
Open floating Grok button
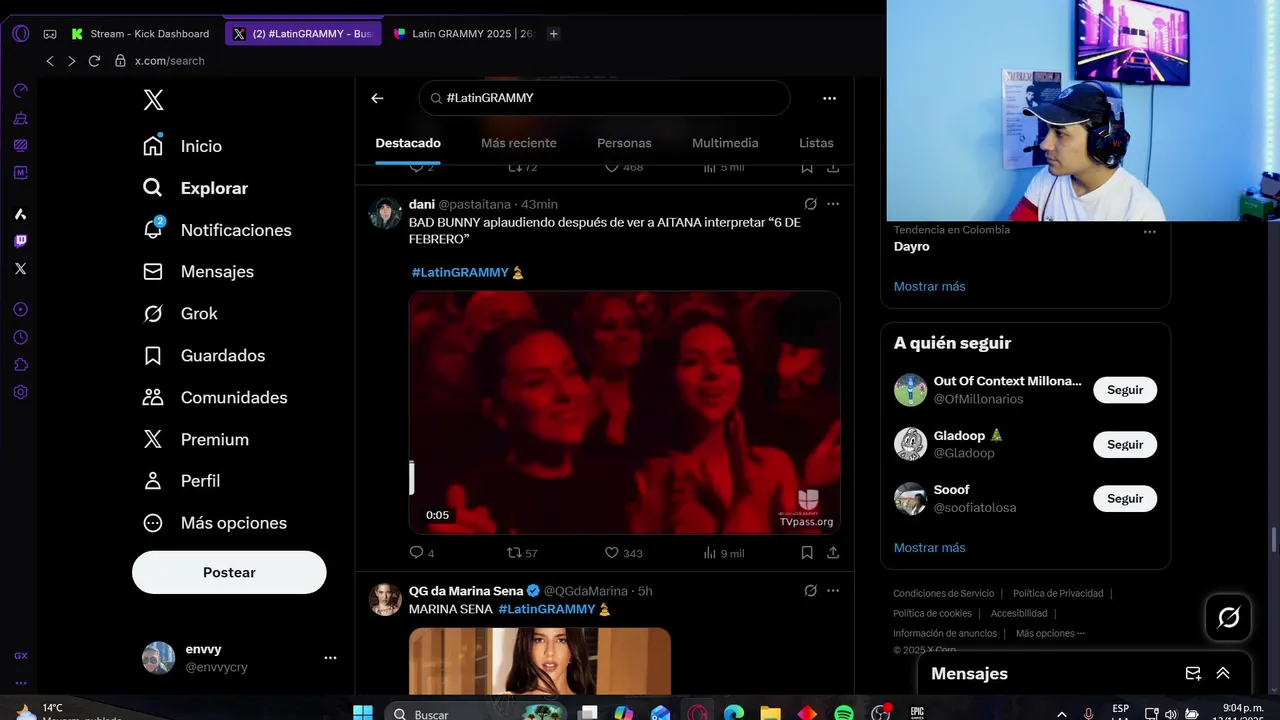(x=1229, y=618)
